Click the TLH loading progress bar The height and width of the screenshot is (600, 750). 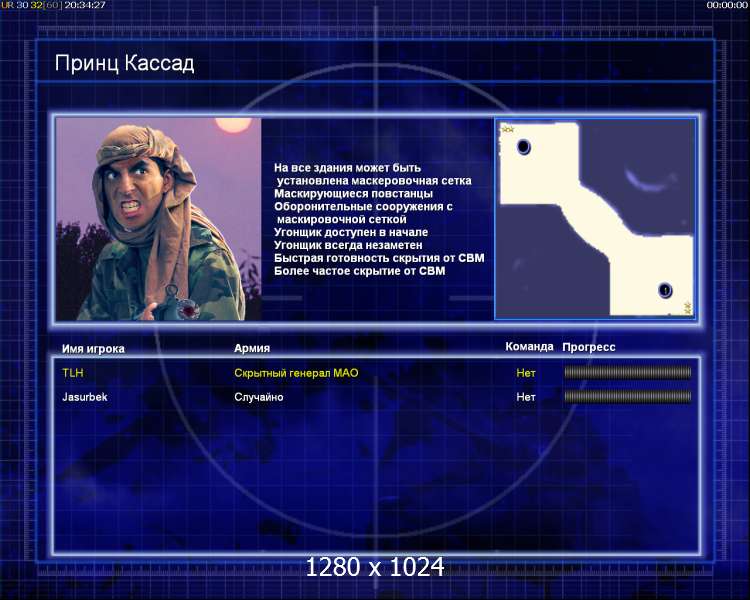click(x=628, y=372)
